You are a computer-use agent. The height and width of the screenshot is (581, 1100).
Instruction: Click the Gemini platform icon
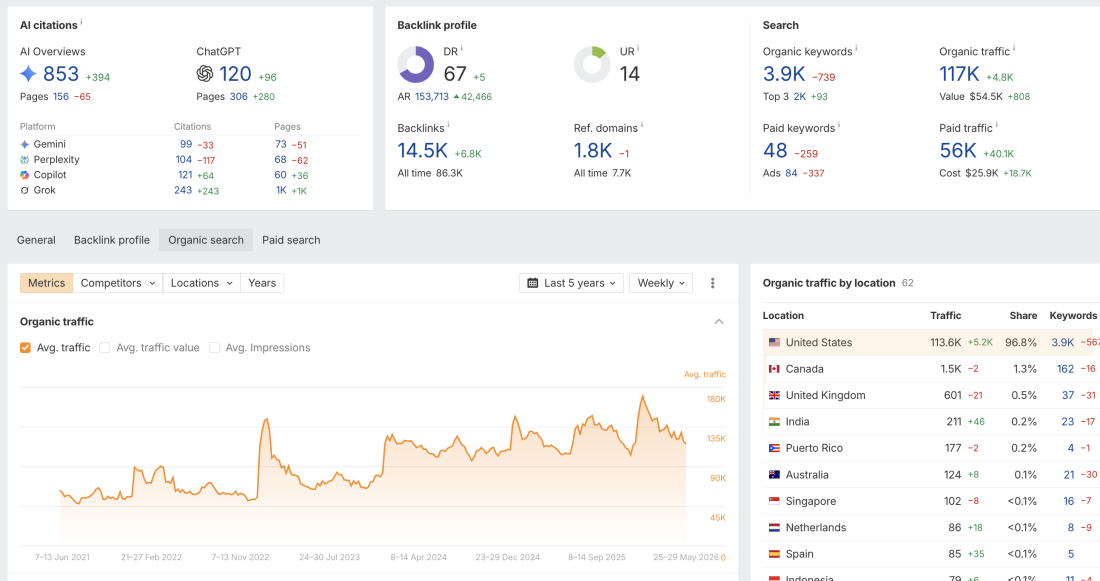[25, 145]
